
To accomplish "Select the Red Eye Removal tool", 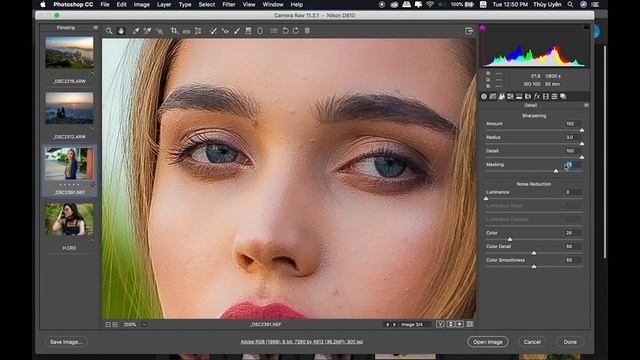I will tap(225, 31).
